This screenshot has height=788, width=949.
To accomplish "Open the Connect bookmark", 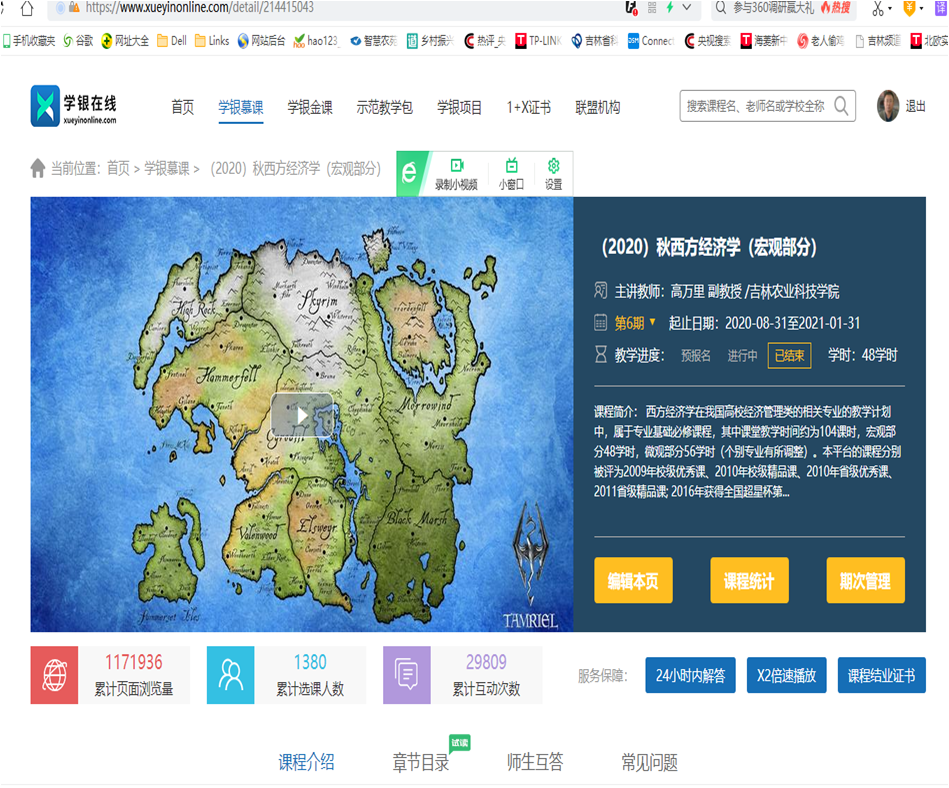I will pyautogui.click(x=651, y=41).
